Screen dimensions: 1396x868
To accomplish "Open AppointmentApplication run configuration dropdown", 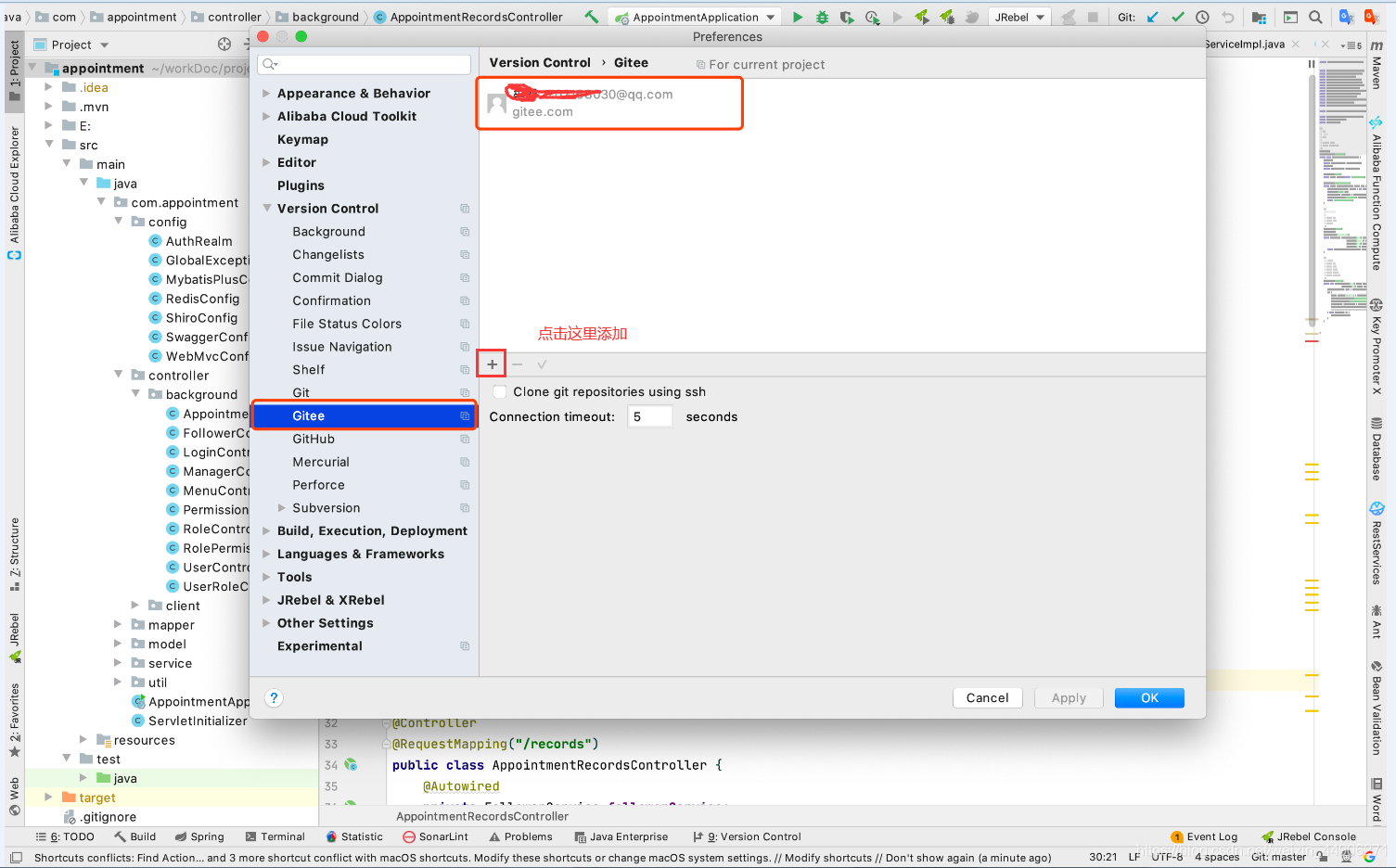I will point(696,17).
